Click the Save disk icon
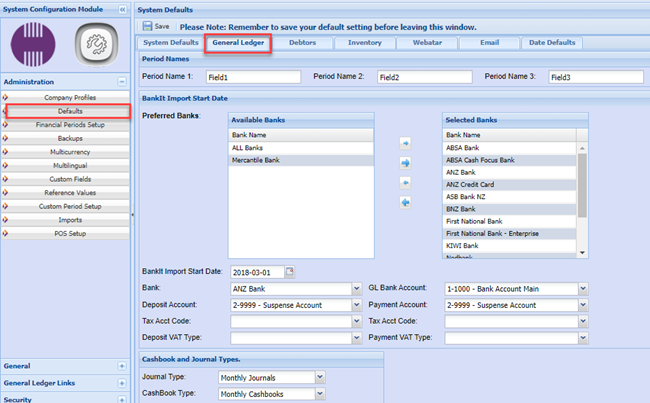This screenshot has width=650, height=403. tap(148, 26)
